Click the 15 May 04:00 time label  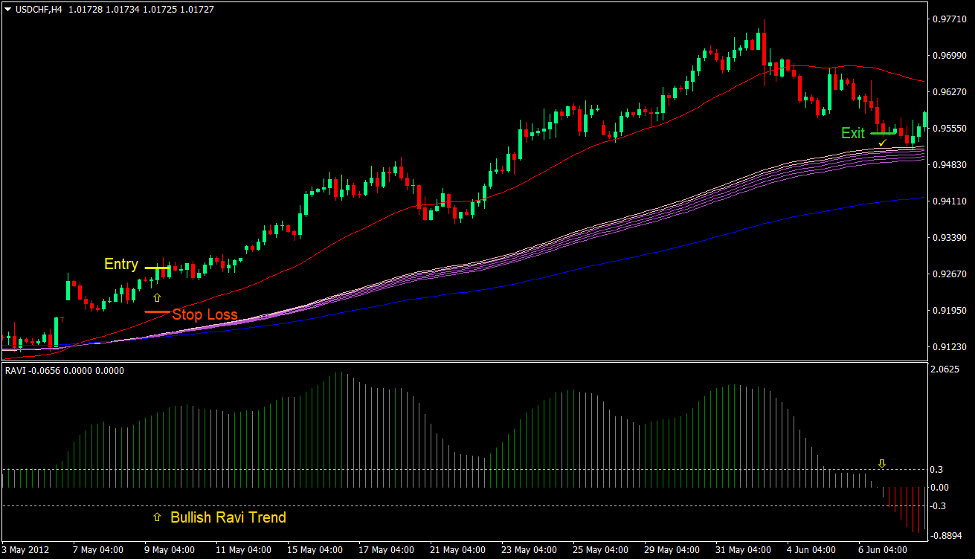pos(315,550)
